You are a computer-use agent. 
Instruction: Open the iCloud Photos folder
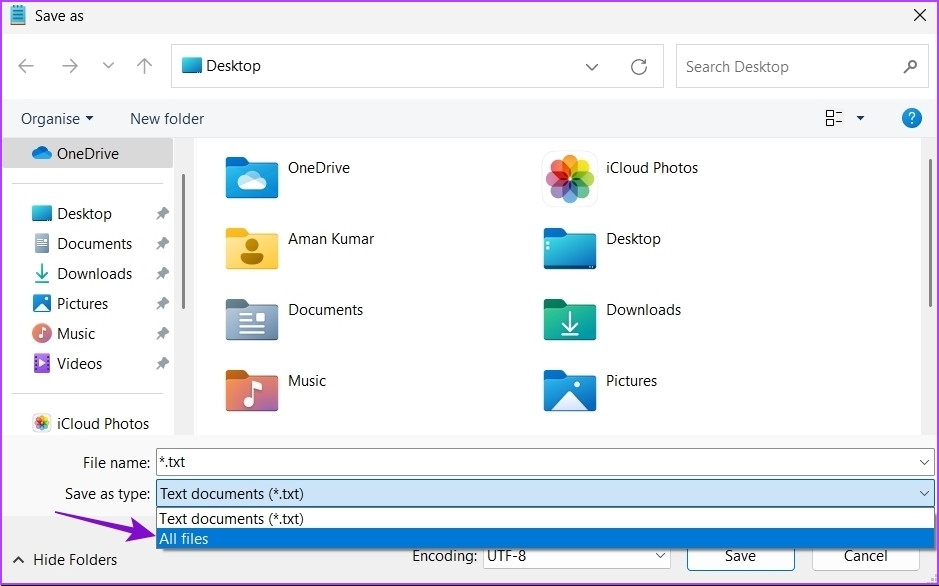pyautogui.click(x=568, y=178)
